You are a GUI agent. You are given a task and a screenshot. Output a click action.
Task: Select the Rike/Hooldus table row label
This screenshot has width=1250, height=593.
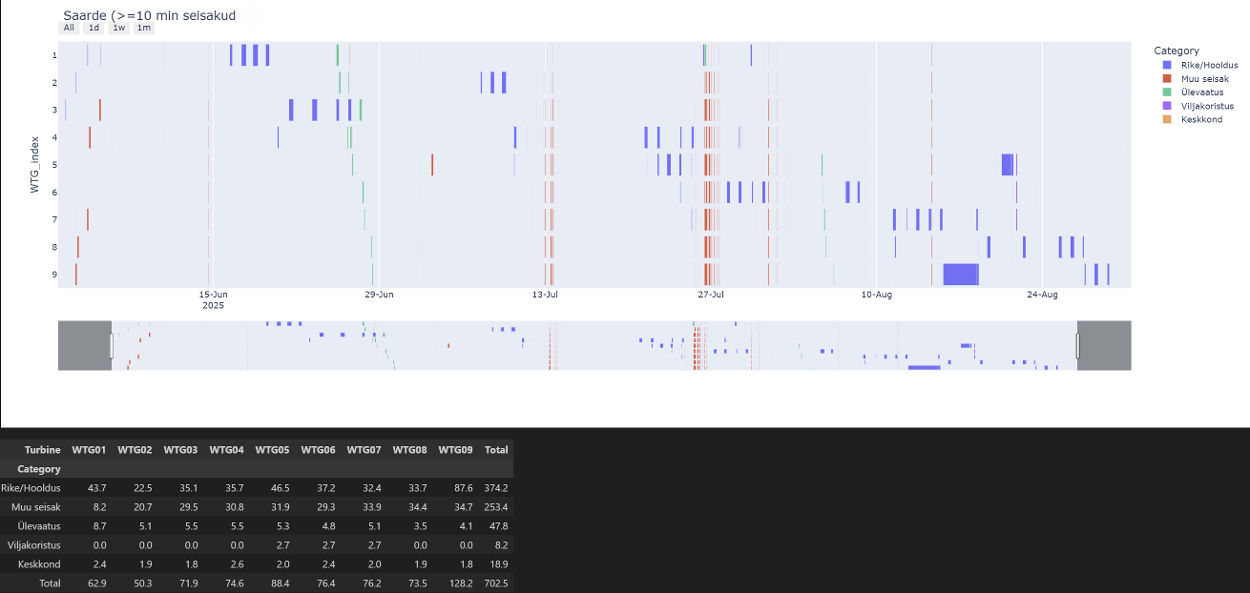point(31,488)
